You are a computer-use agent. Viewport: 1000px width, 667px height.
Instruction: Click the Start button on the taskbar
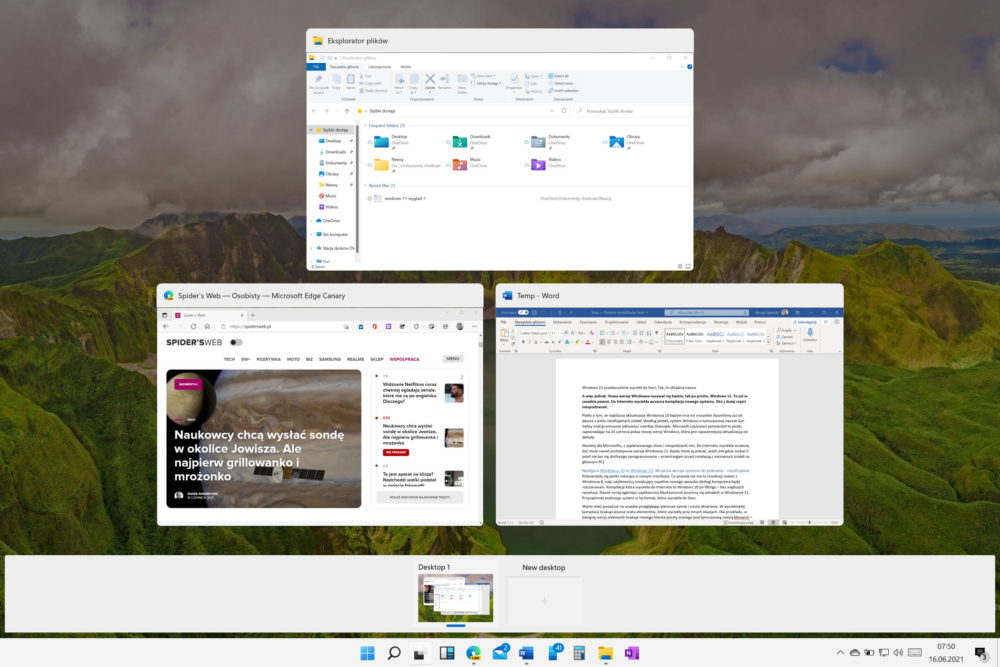[x=367, y=653]
